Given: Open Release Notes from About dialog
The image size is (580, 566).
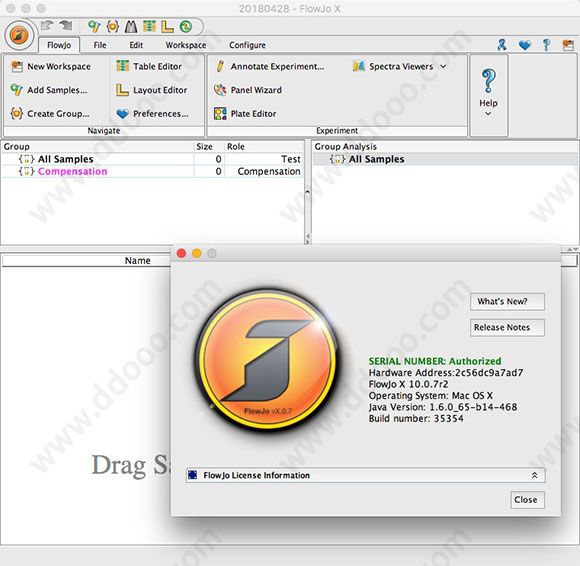Looking at the screenshot, I should coord(507,327).
